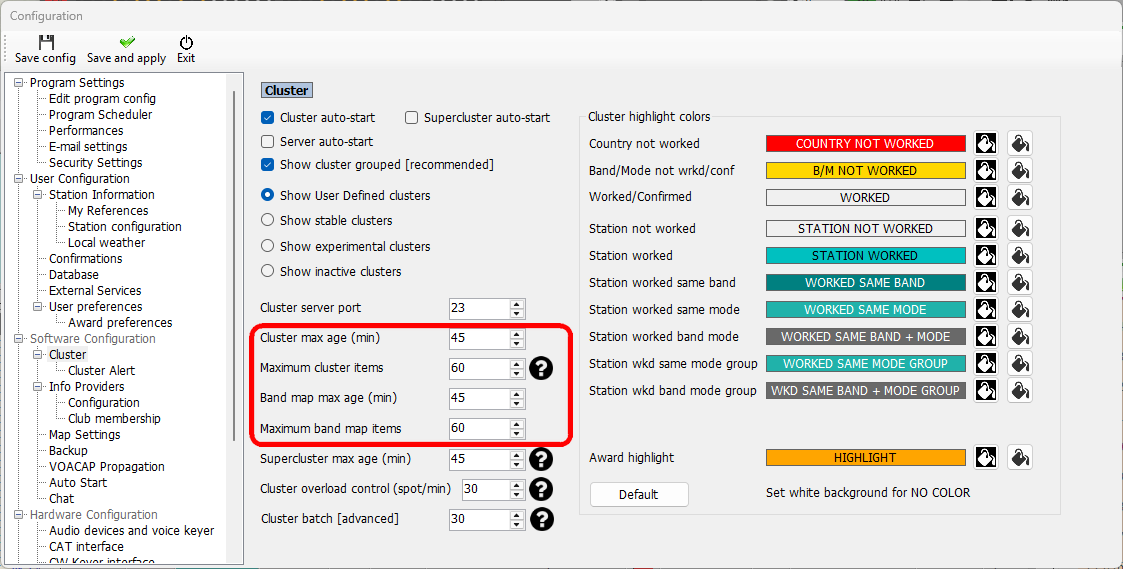The image size is (1123, 569).
Task: Enable Supercluster auto-start checkbox
Action: [x=411, y=118]
